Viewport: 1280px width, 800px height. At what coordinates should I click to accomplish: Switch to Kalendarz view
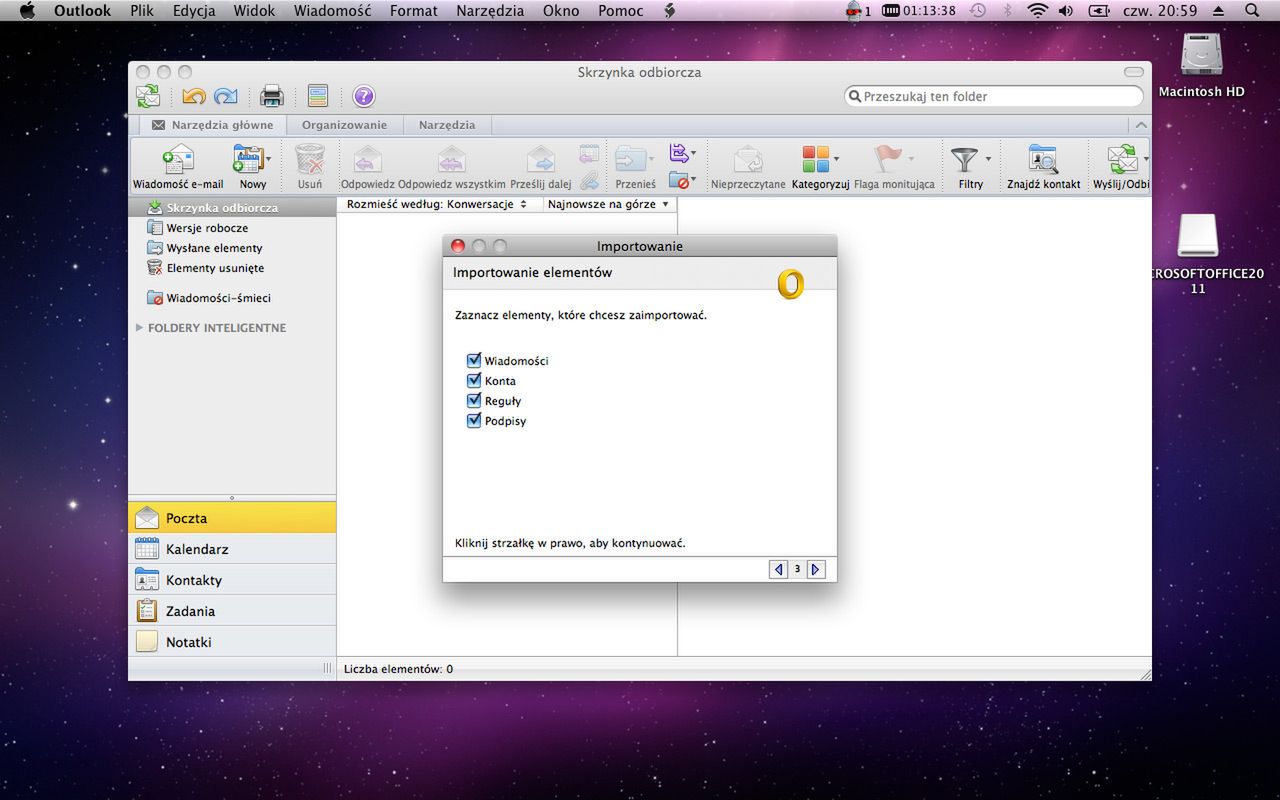tap(232, 549)
